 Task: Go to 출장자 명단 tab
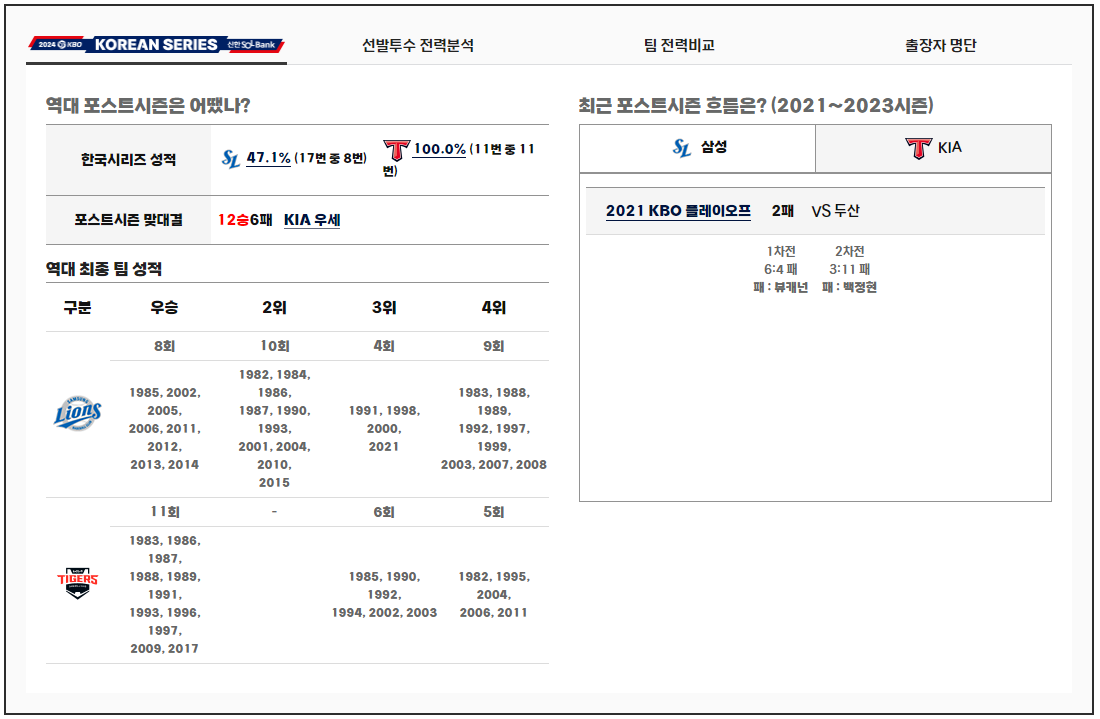click(x=940, y=45)
